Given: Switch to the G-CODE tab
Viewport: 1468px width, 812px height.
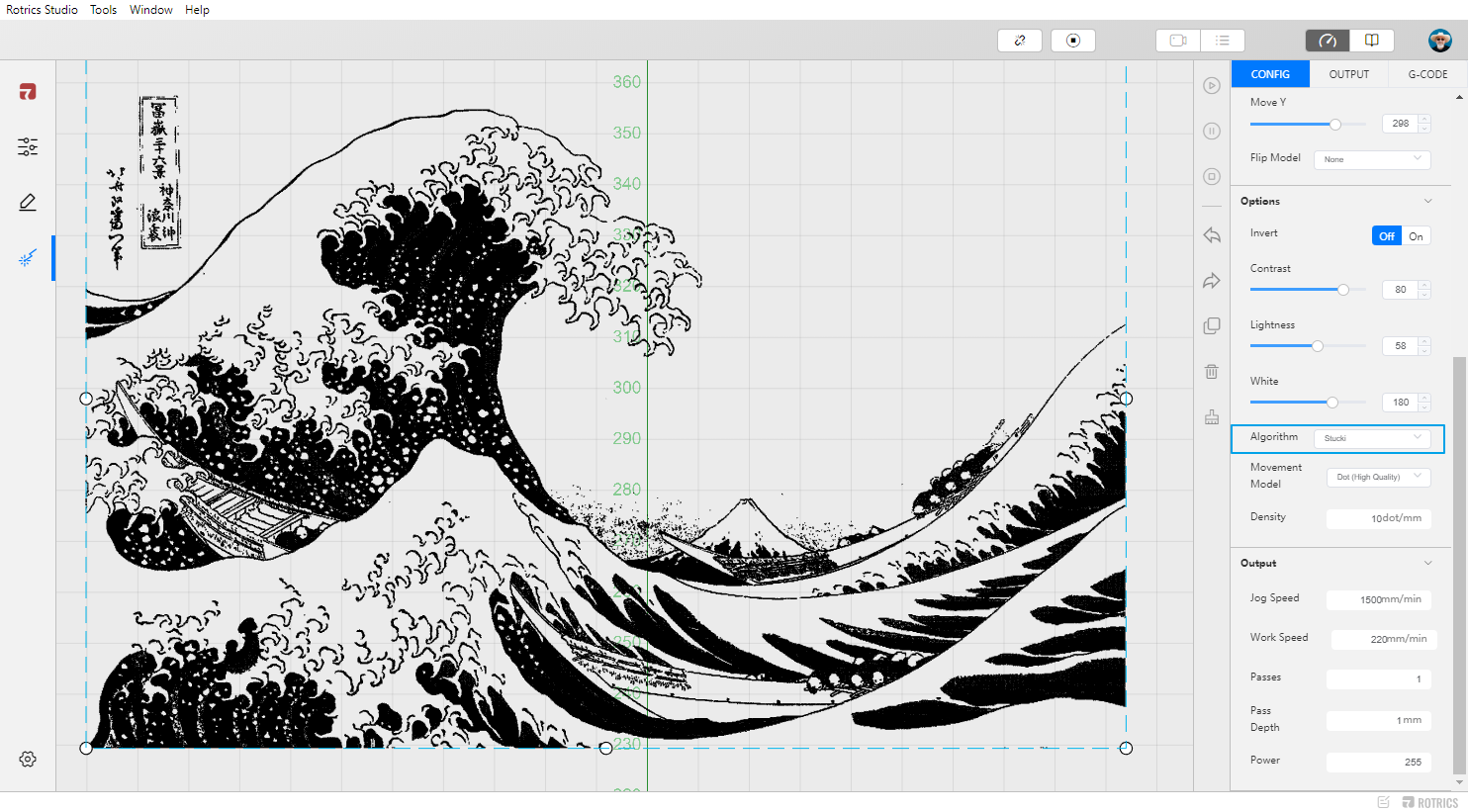Looking at the screenshot, I should [1427, 74].
